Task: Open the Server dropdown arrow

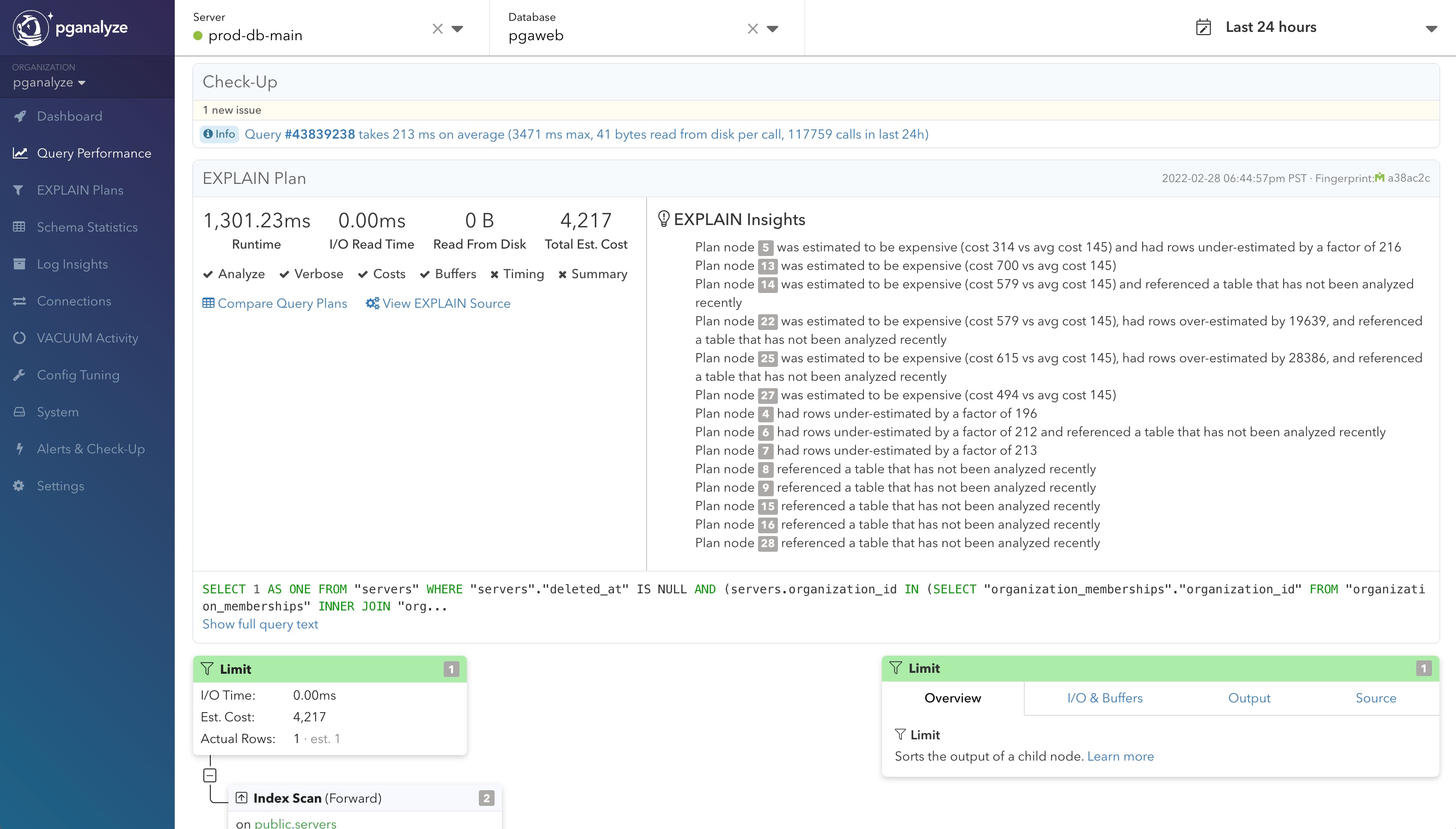Action: (x=457, y=29)
